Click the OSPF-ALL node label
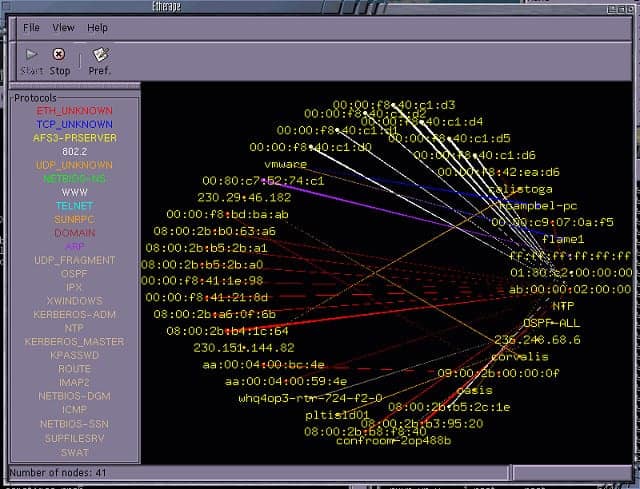The height and width of the screenshot is (489, 640). point(551,323)
